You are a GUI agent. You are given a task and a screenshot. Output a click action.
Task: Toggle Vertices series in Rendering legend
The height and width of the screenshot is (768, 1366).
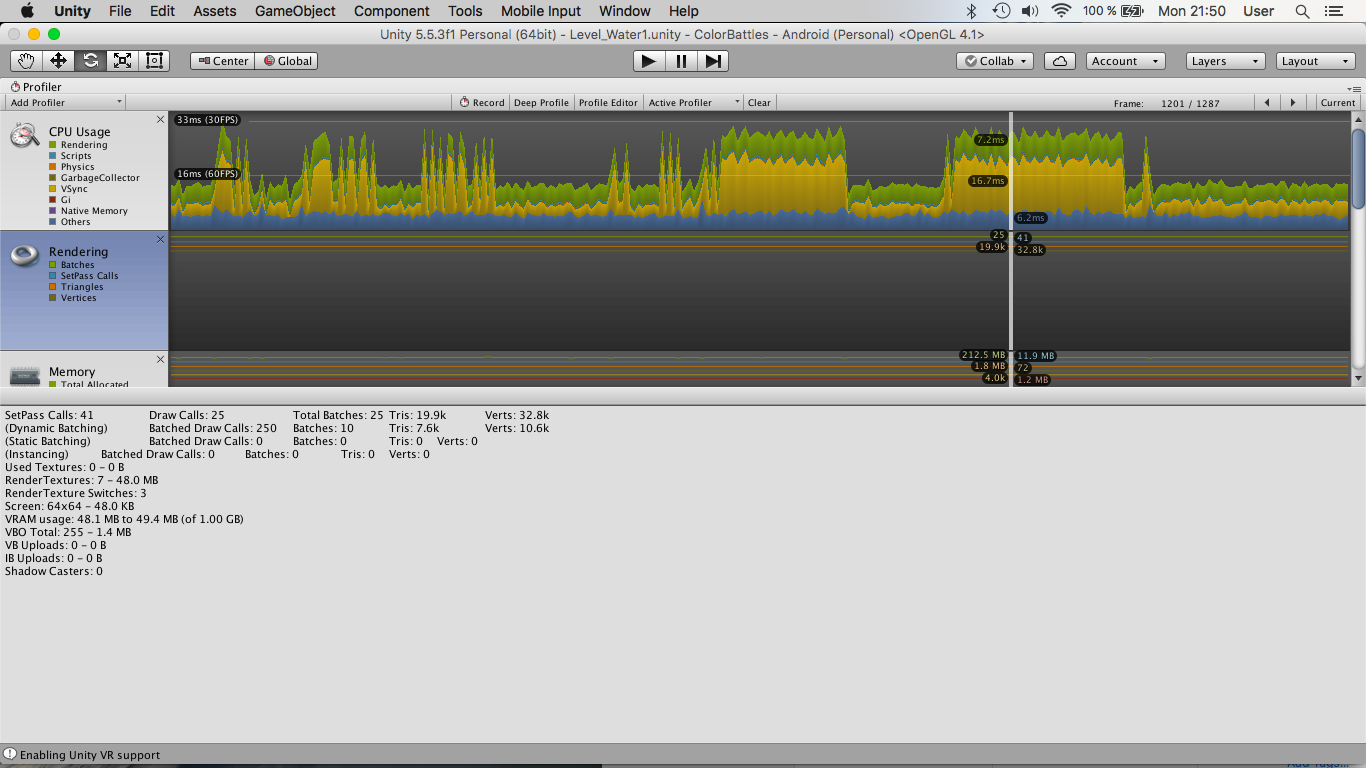pos(73,298)
